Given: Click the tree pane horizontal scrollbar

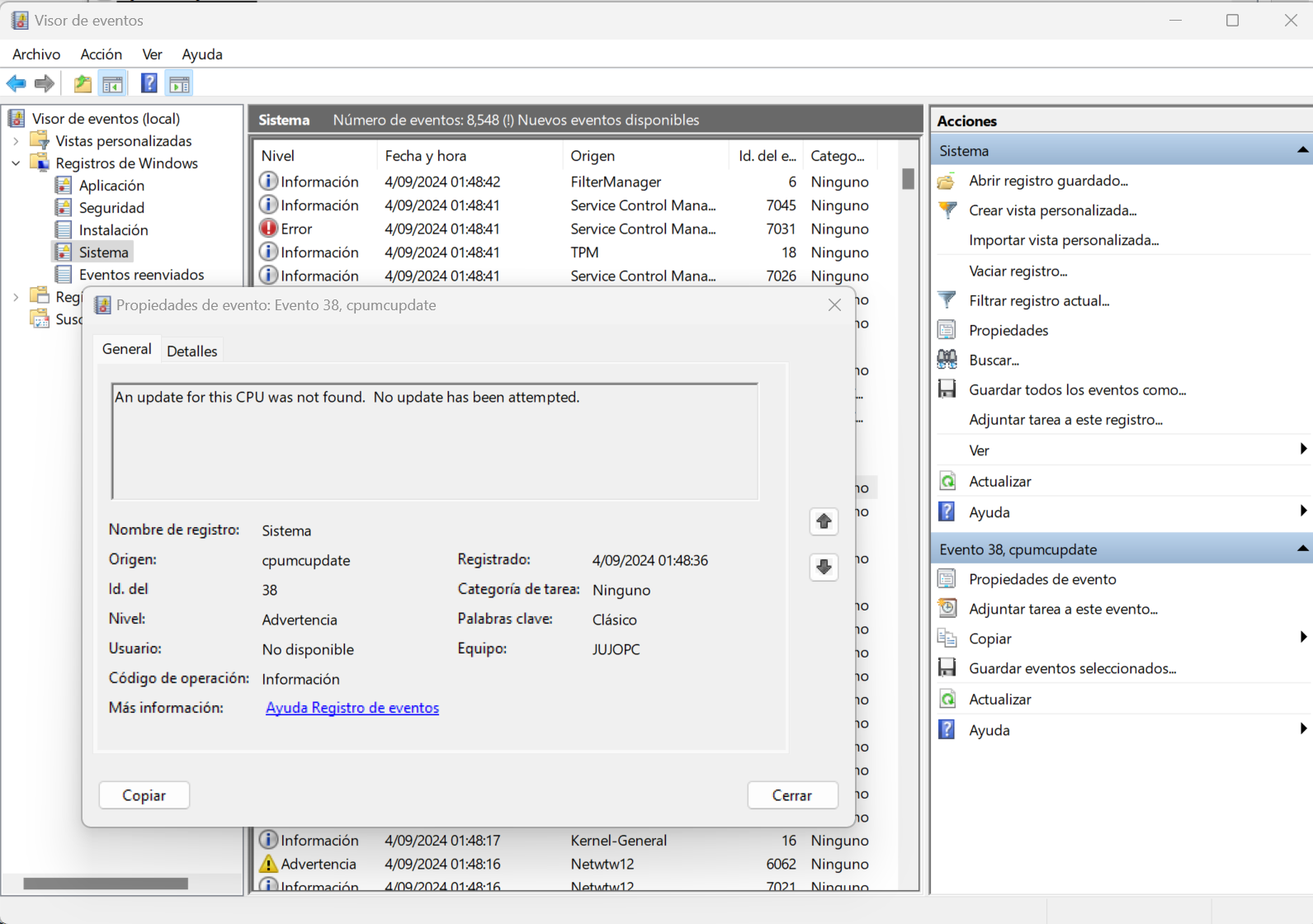Looking at the screenshot, I should pyautogui.click(x=106, y=884).
